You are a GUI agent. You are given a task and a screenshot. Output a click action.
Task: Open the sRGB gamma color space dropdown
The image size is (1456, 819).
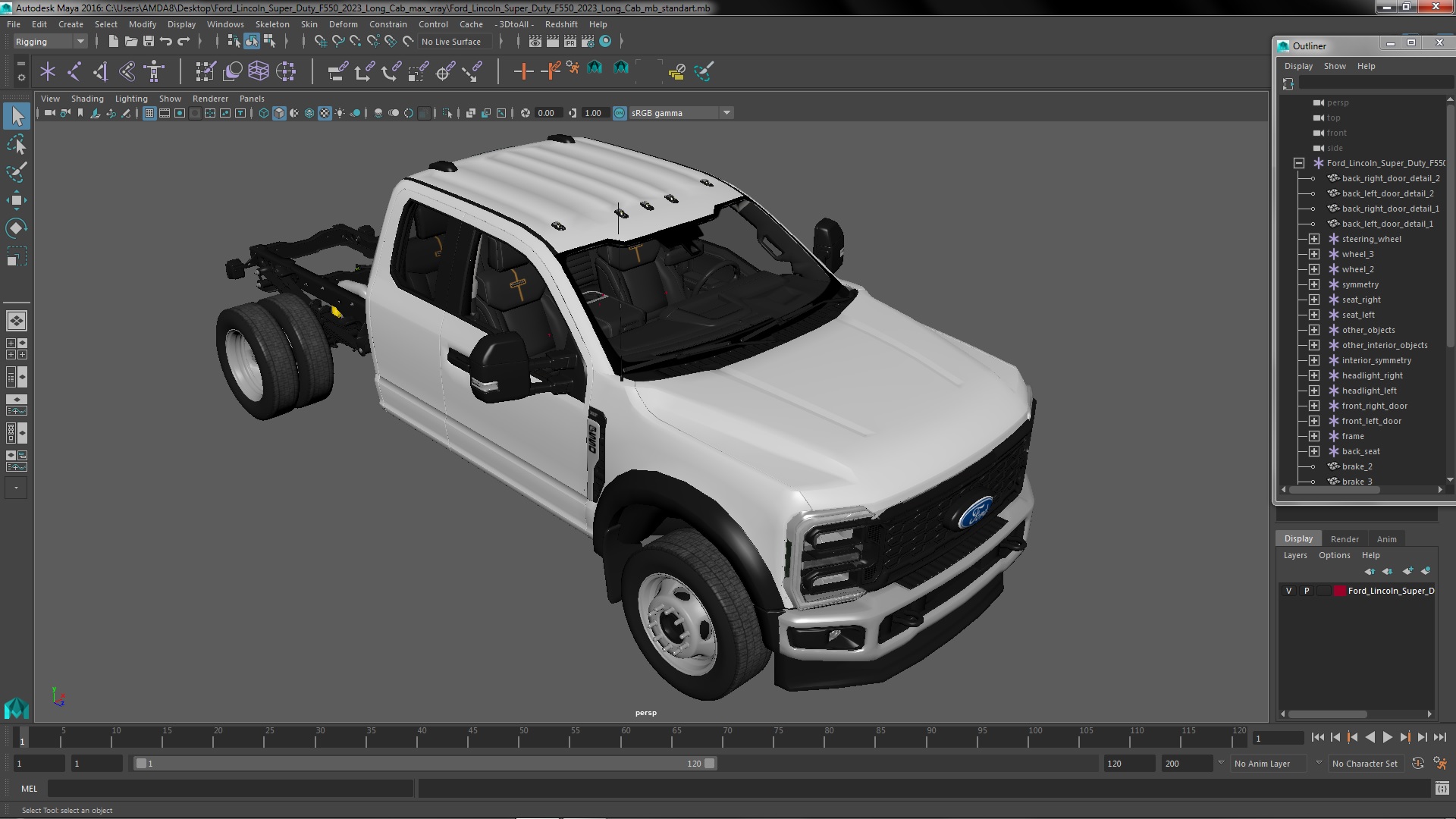tap(681, 113)
